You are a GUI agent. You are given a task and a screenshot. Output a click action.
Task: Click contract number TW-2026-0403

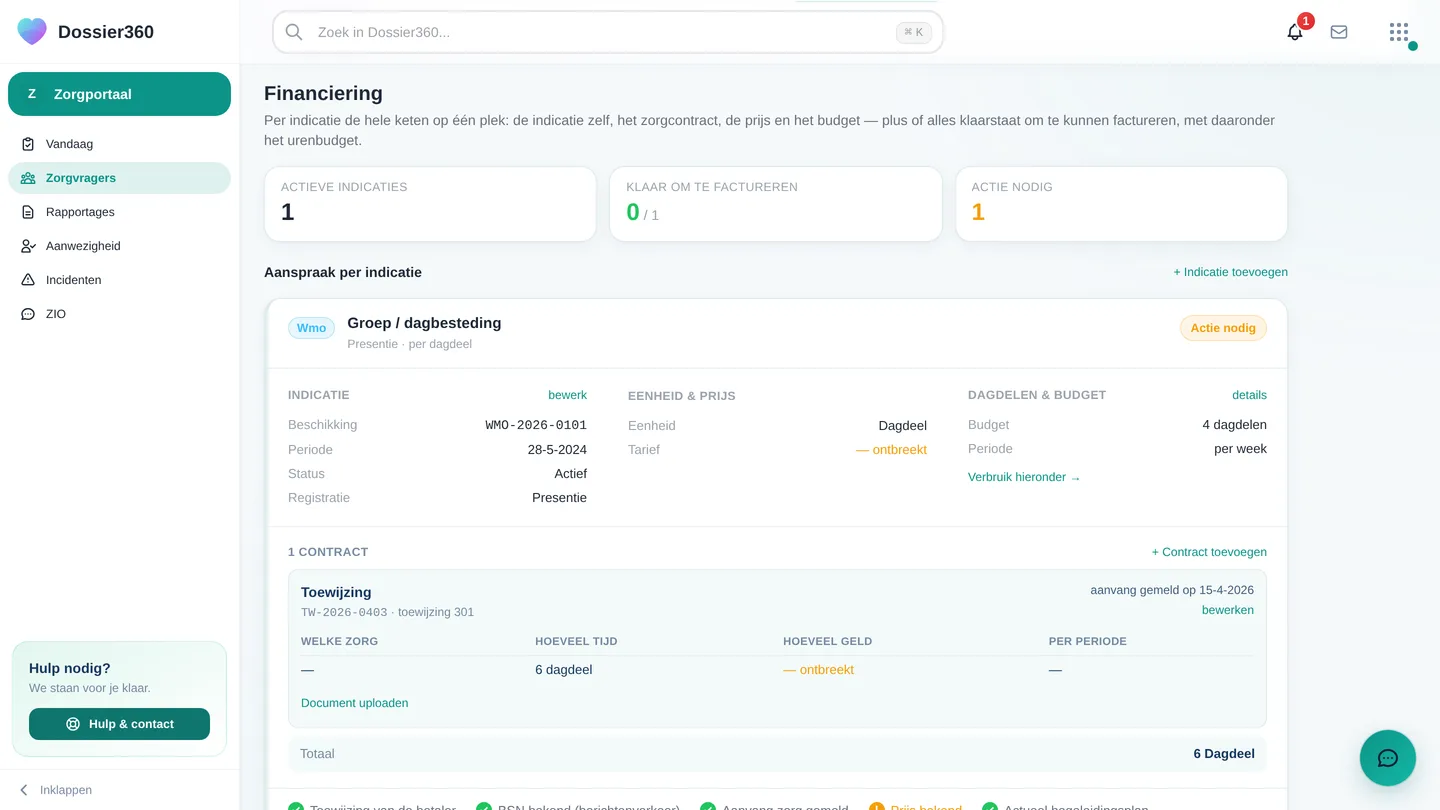(344, 612)
